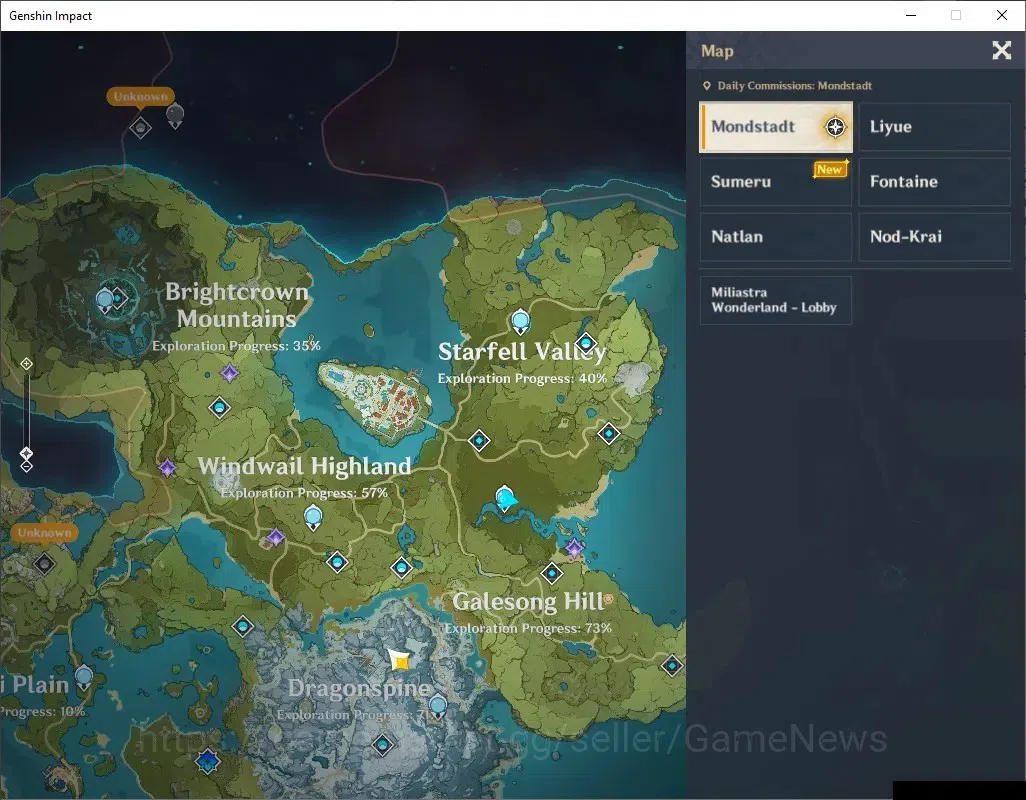Click the blue star emblem southwest of Dragonspine
Image resolution: width=1026 pixels, height=800 pixels.
coord(207,761)
